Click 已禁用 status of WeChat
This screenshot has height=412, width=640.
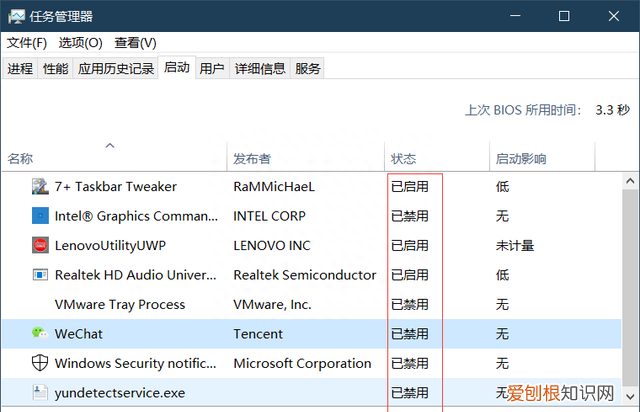point(410,334)
